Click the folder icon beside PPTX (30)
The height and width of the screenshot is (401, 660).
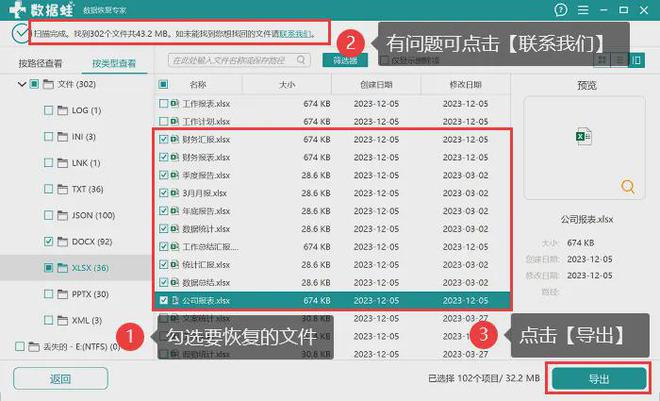pos(62,294)
